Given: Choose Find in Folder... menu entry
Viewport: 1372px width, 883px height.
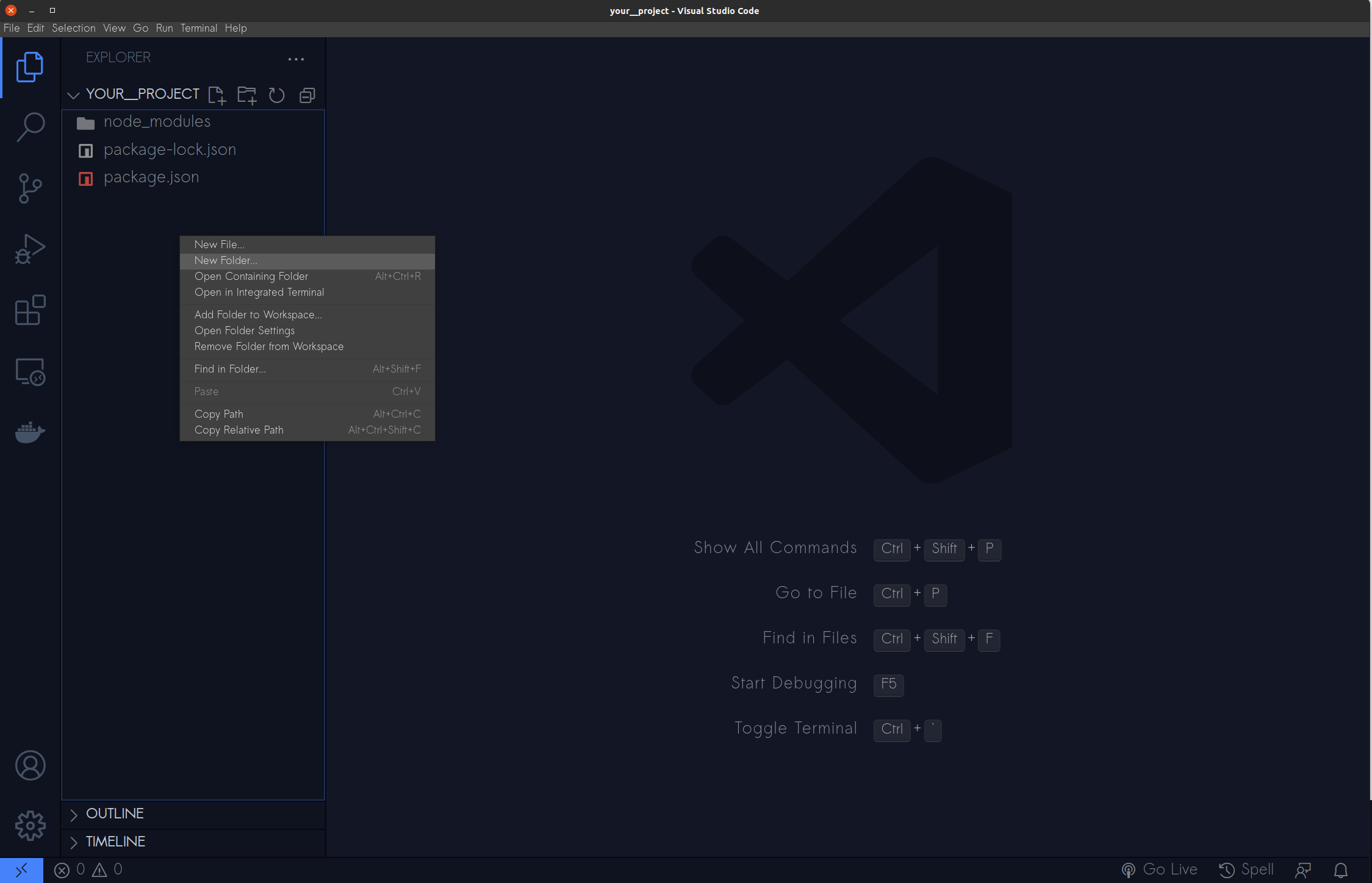Looking at the screenshot, I should click(307, 369).
